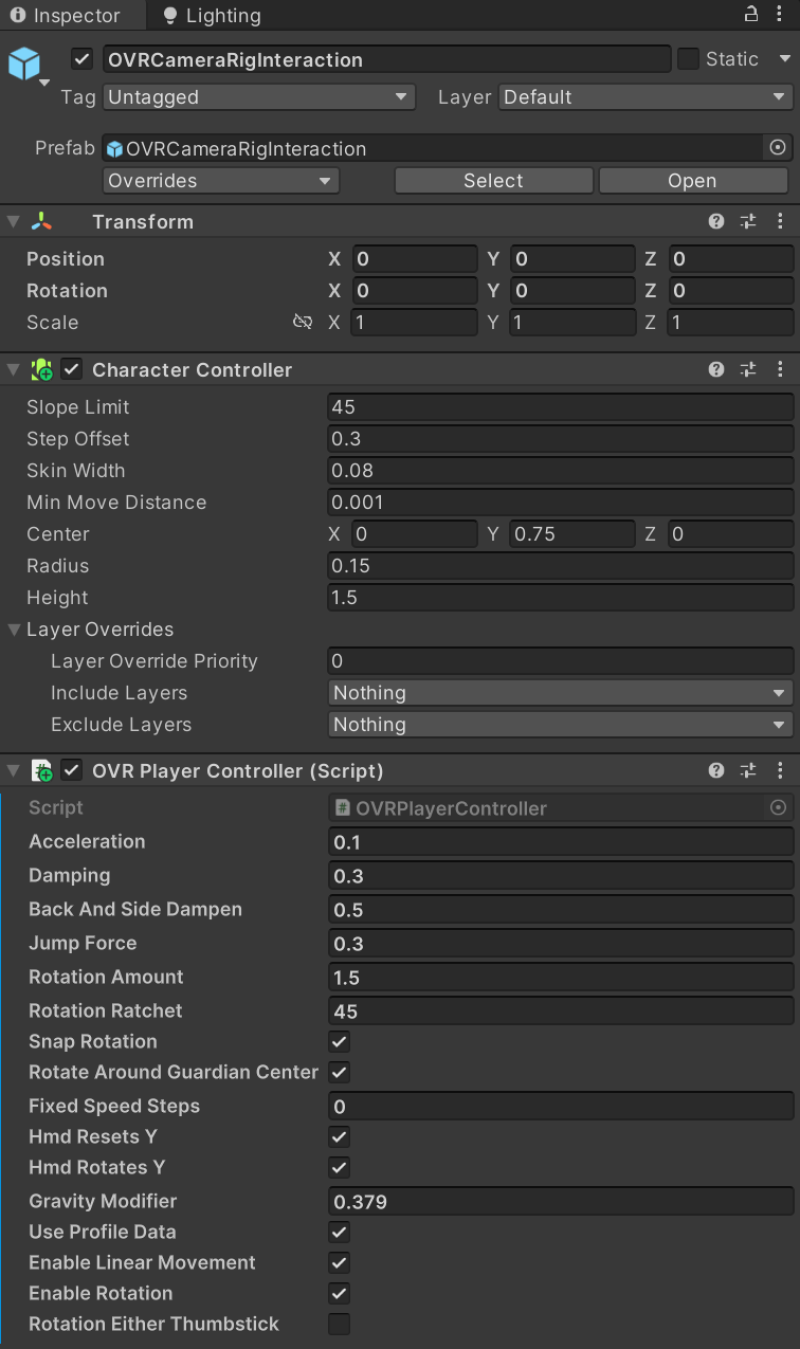Open the Exclude Layers dropdown
Image resolution: width=800 pixels, height=1349 pixels.
[560, 724]
